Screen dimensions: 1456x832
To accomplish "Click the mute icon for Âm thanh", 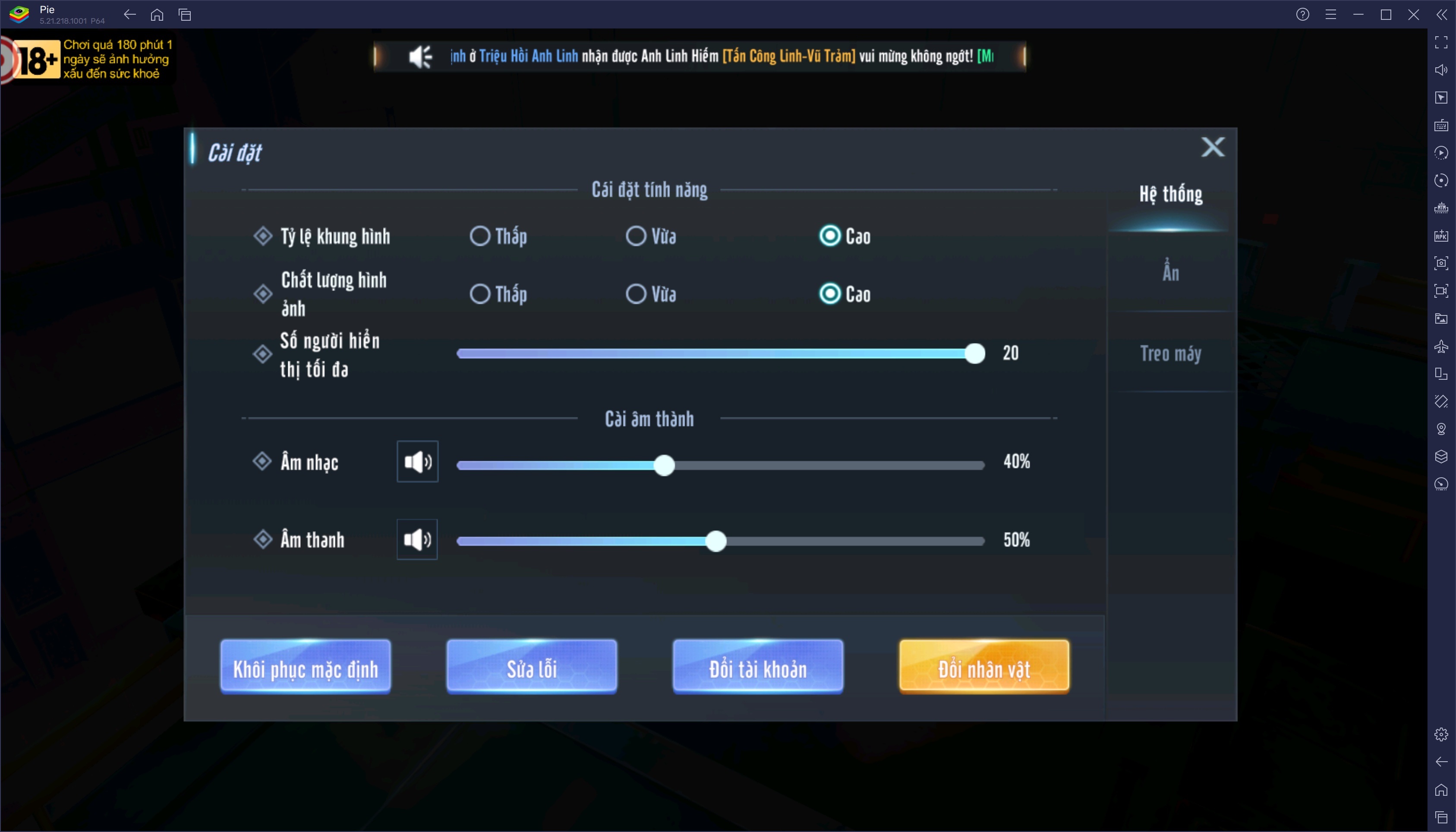I will coord(416,540).
